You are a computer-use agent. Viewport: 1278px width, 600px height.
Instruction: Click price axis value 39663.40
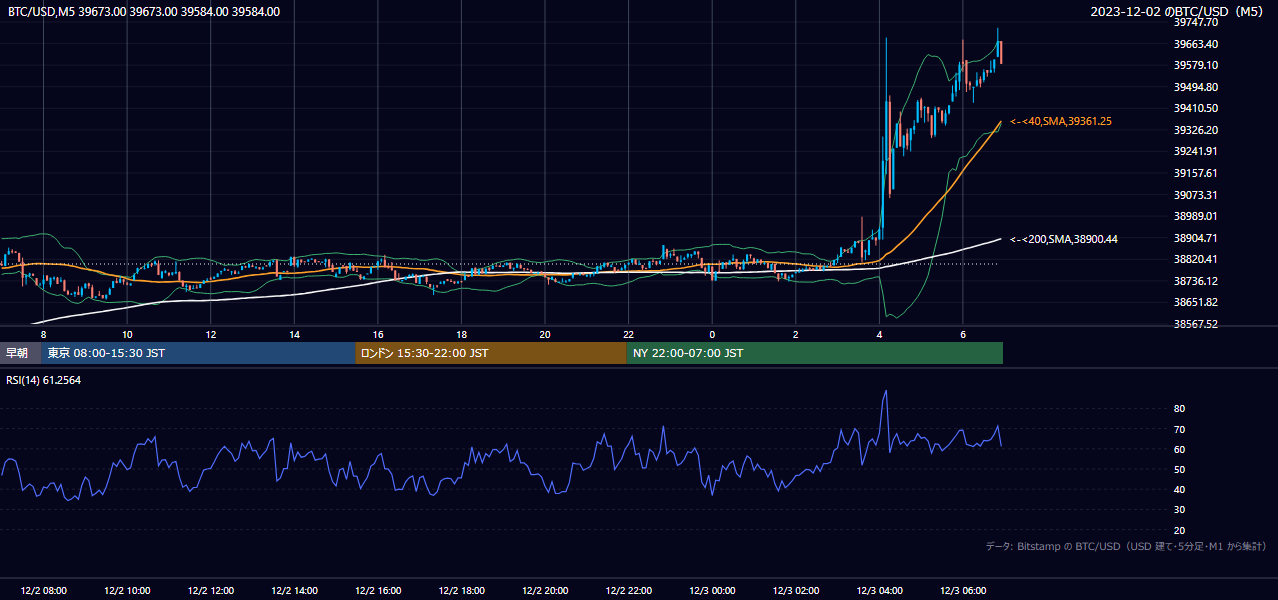click(x=1195, y=44)
